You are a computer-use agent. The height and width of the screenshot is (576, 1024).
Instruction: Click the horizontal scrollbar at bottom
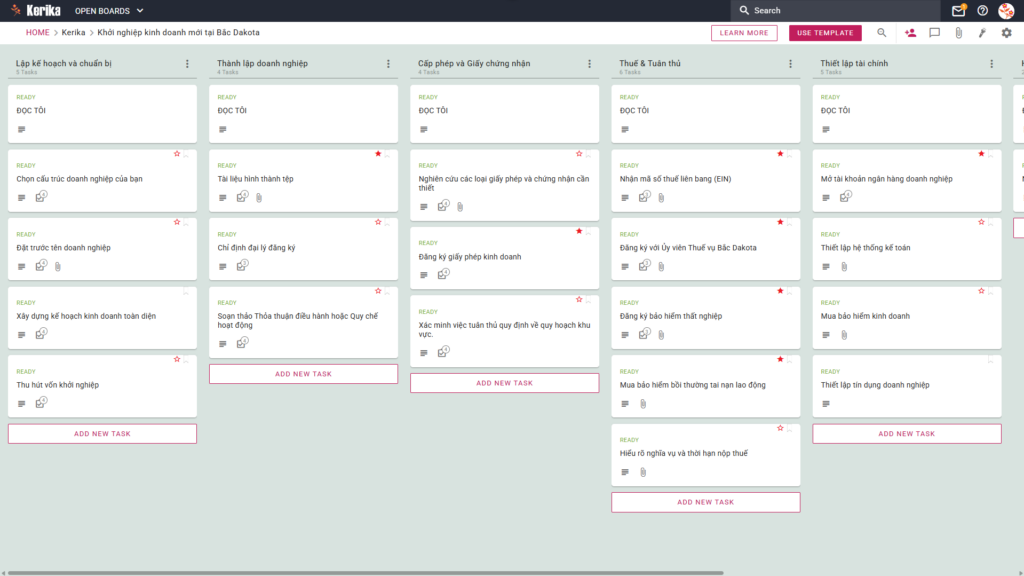click(366, 573)
